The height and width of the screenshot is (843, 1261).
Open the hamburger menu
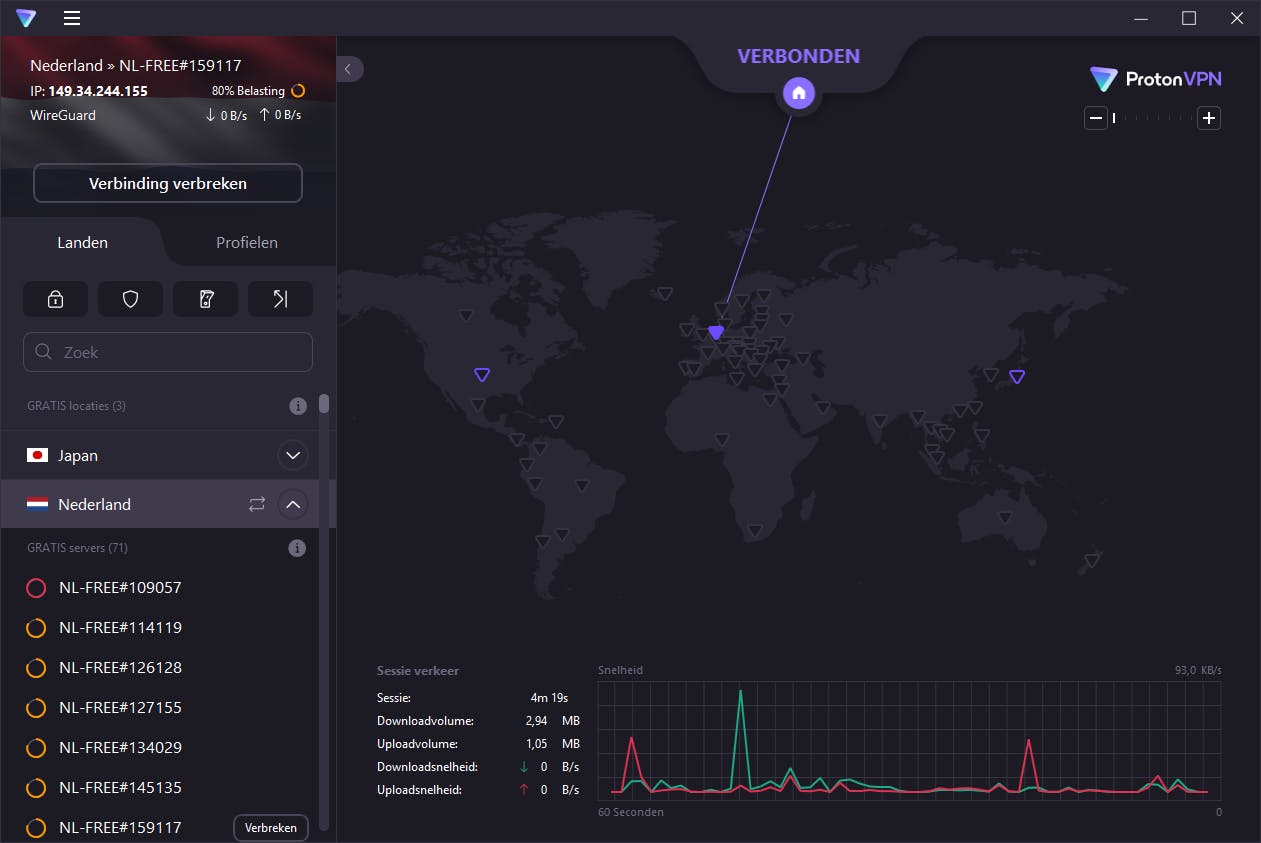(x=72, y=18)
